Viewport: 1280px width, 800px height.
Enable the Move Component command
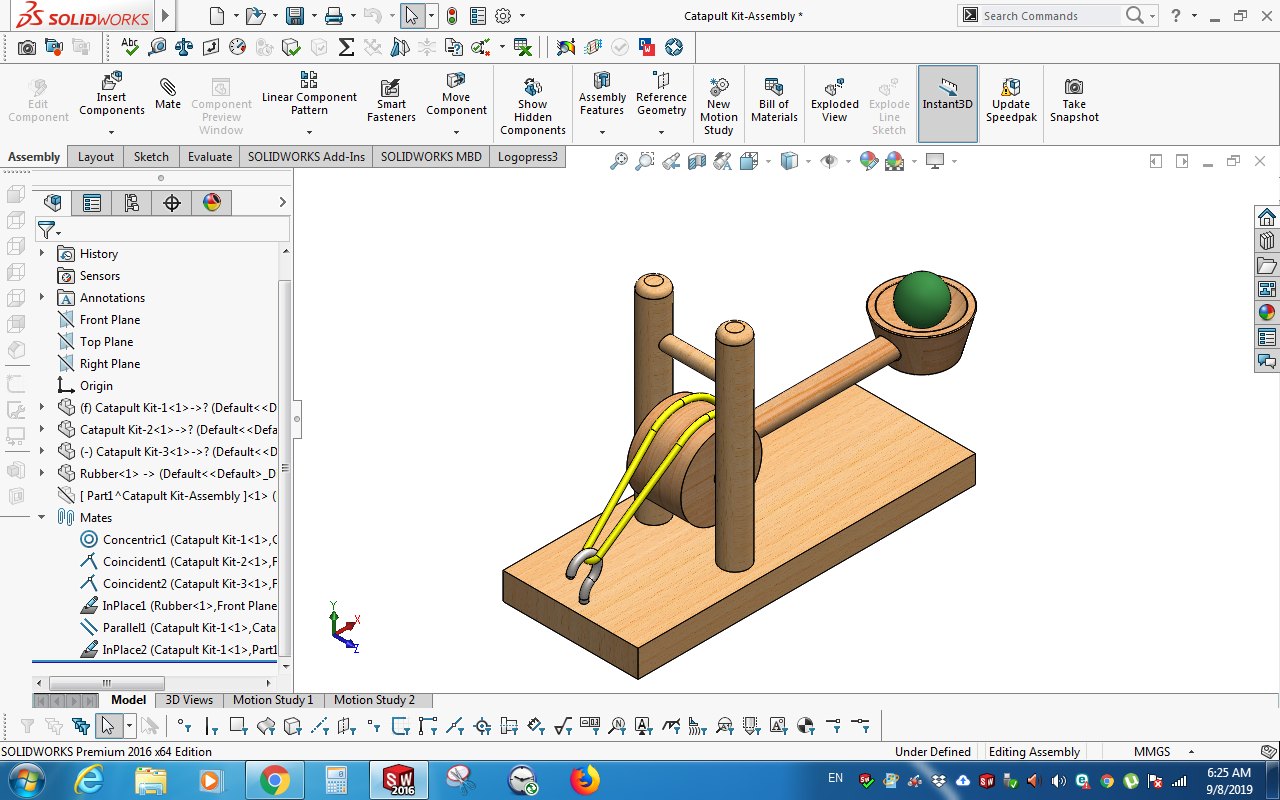(x=456, y=97)
